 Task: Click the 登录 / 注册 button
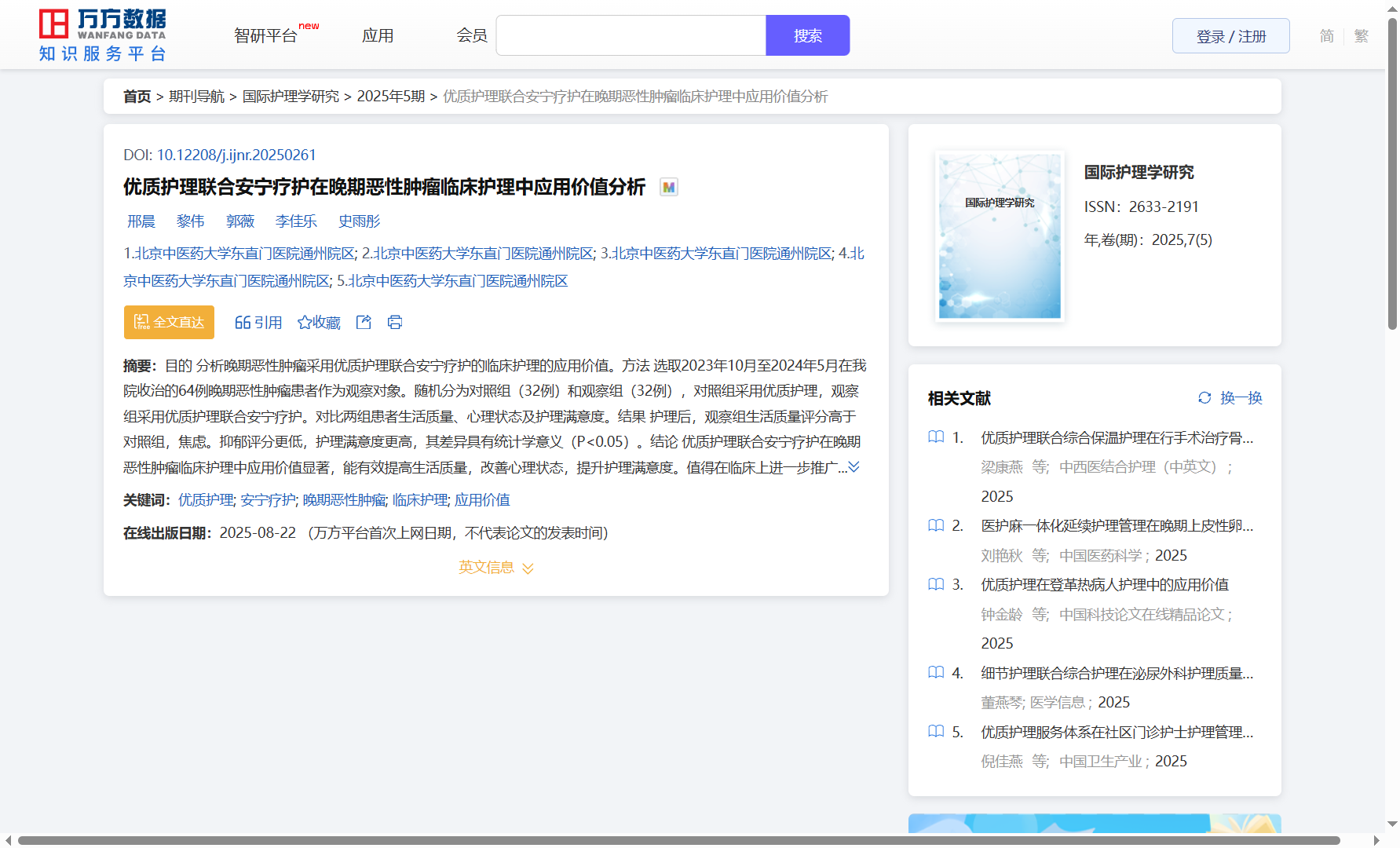pyautogui.click(x=1230, y=36)
